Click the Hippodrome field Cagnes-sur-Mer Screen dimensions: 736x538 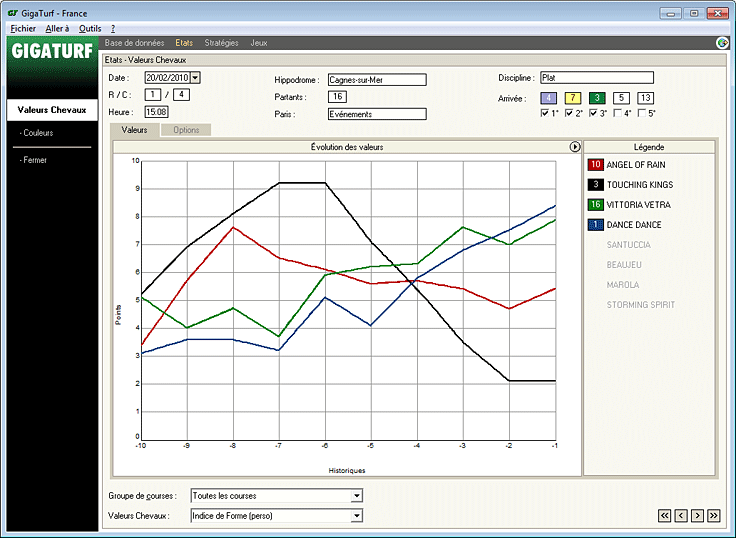[x=377, y=80]
